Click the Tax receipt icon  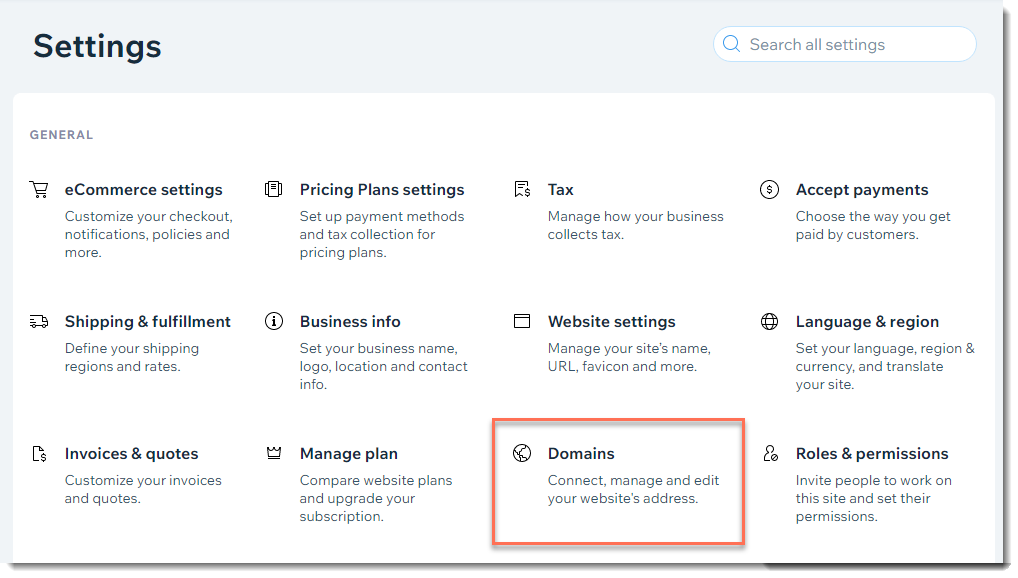522,189
